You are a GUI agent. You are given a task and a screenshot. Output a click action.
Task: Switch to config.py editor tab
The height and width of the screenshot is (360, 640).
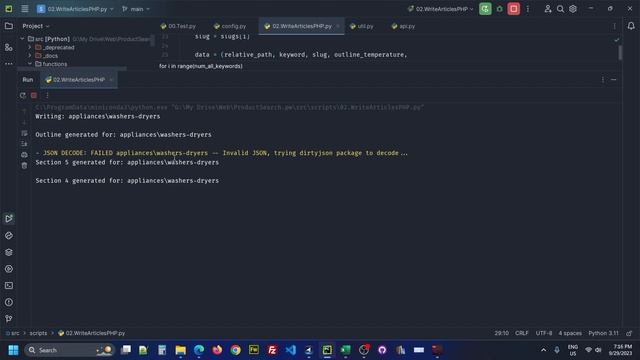(230, 26)
